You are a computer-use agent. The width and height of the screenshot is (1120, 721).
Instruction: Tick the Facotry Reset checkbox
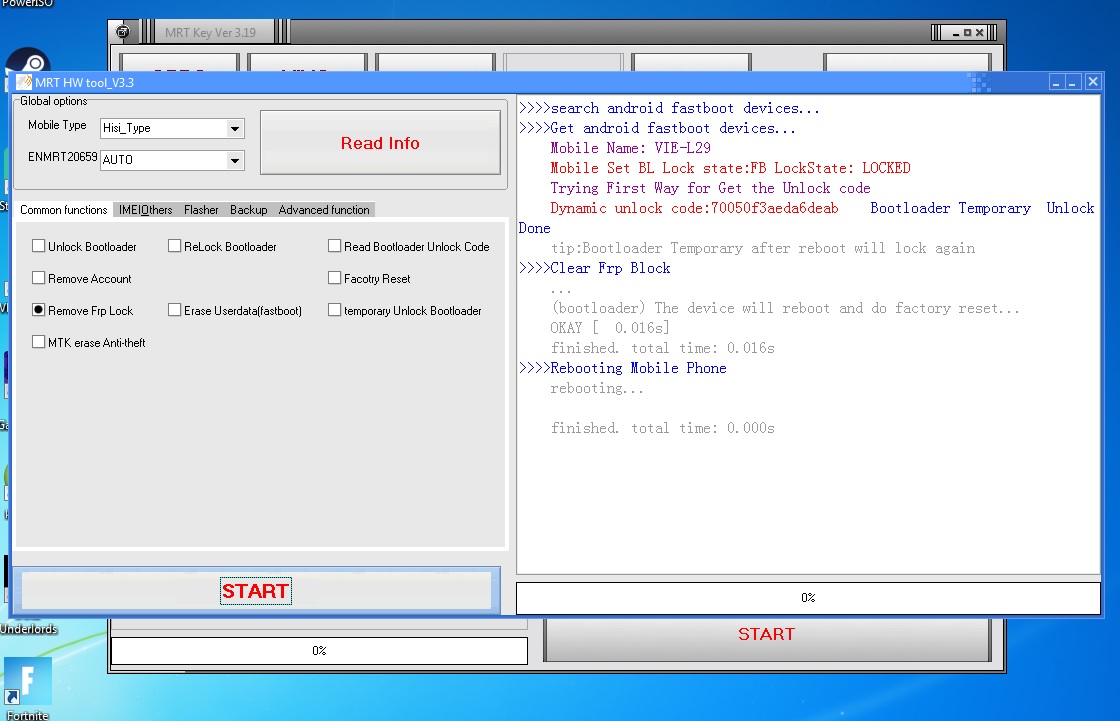334,278
